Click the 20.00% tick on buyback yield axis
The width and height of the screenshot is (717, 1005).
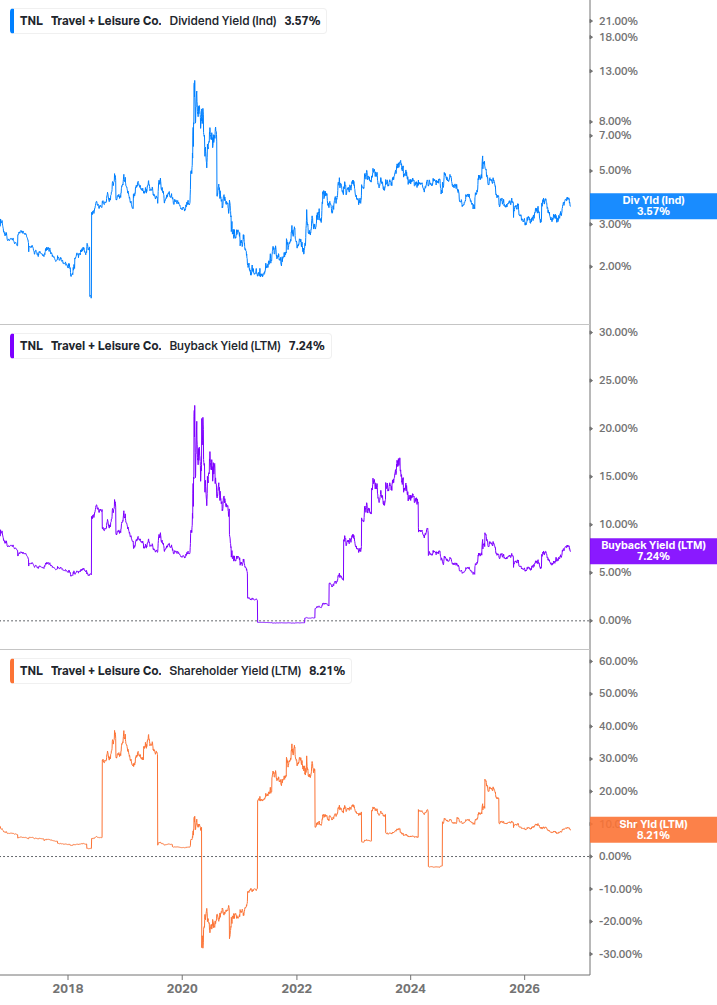[618, 428]
